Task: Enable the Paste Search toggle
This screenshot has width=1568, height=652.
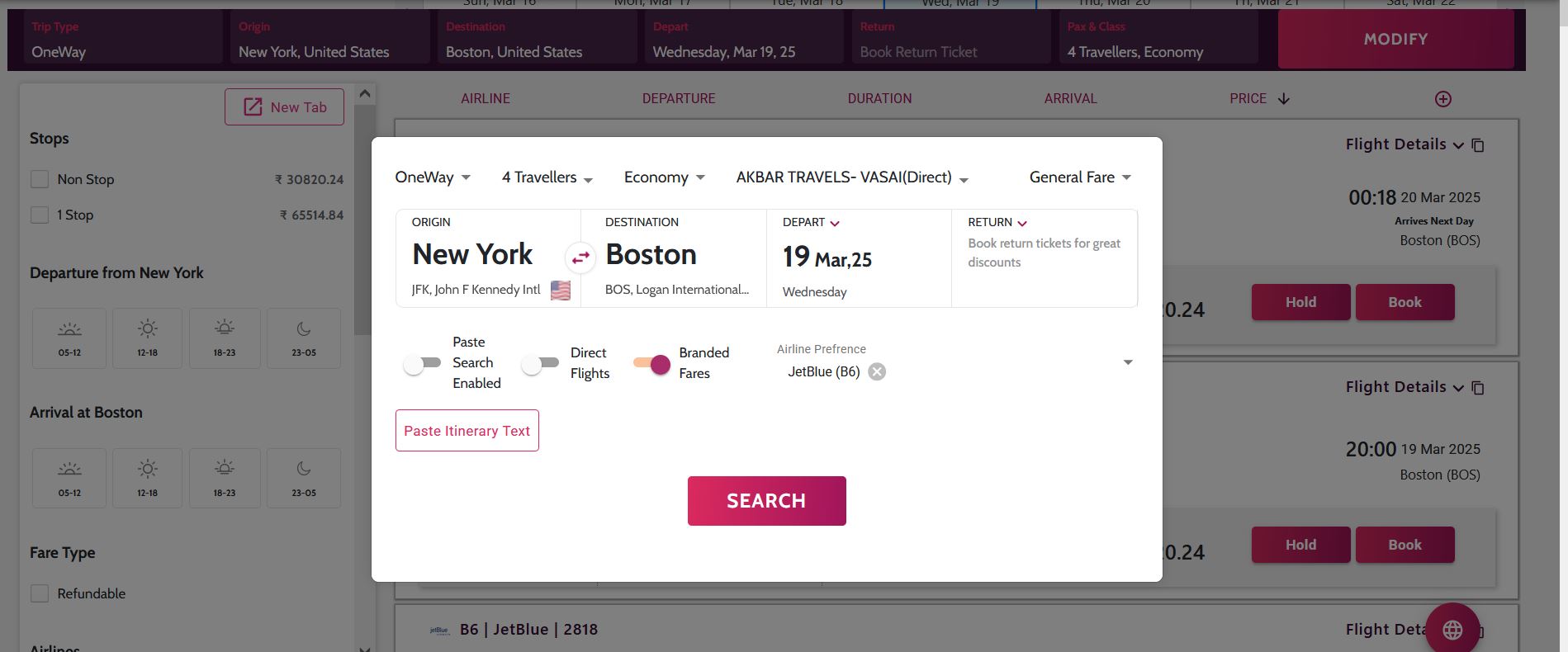Action: [x=422, y=363]
